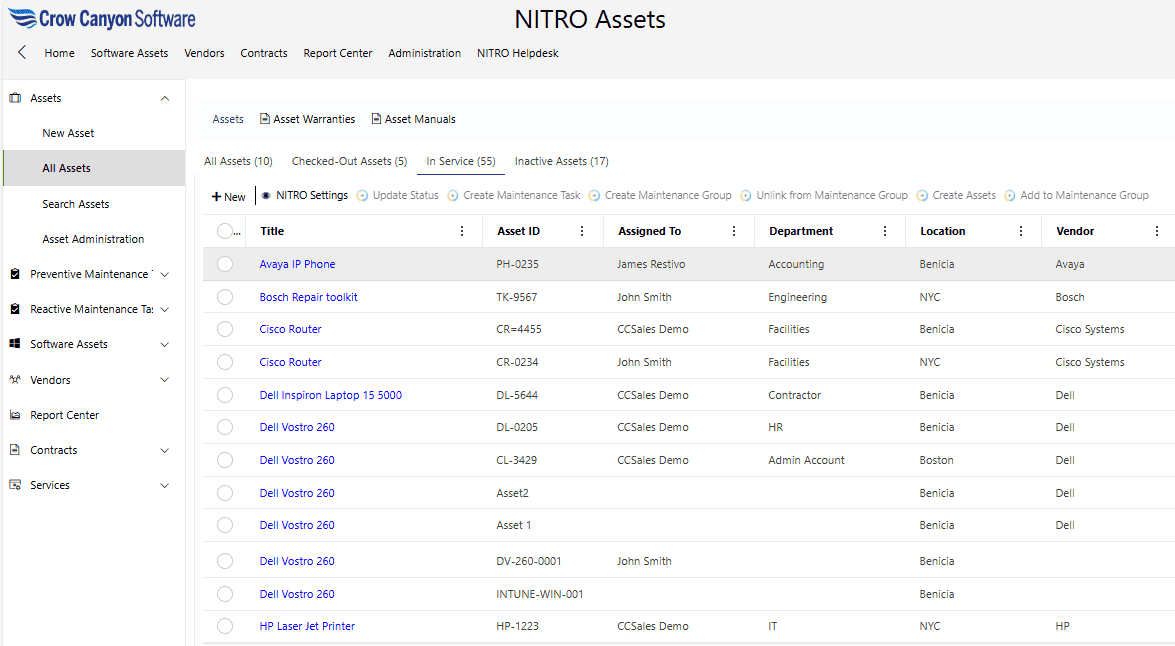
Task: Open Administration in top navigation
Action: 424,53
